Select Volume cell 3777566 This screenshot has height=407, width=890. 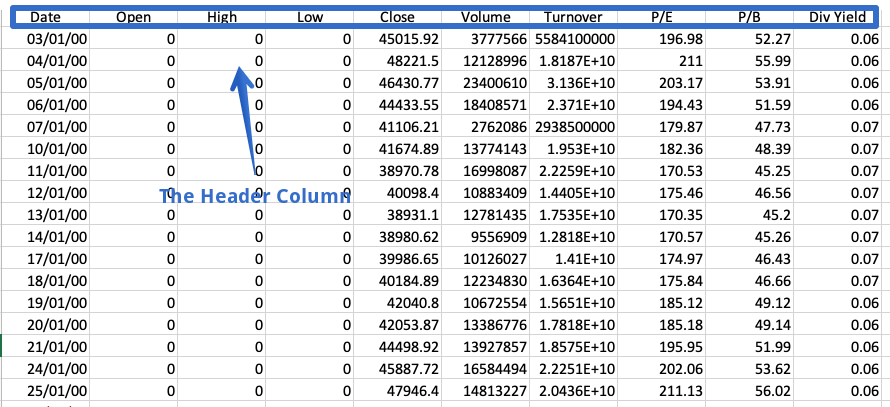click(x=485, y=39)
